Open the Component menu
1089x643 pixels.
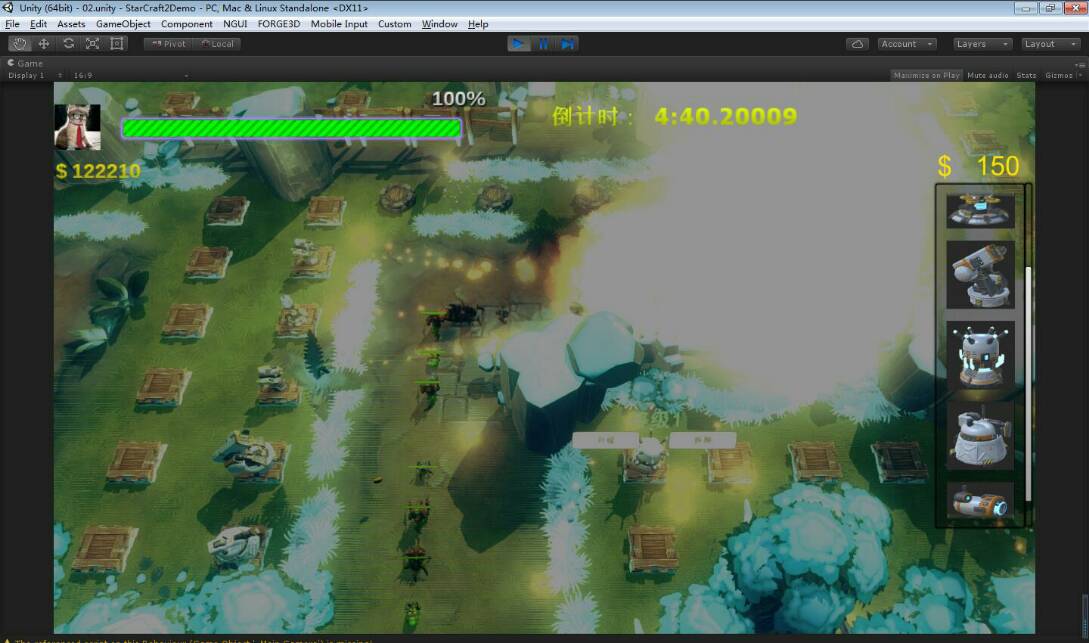click(187, 24)
